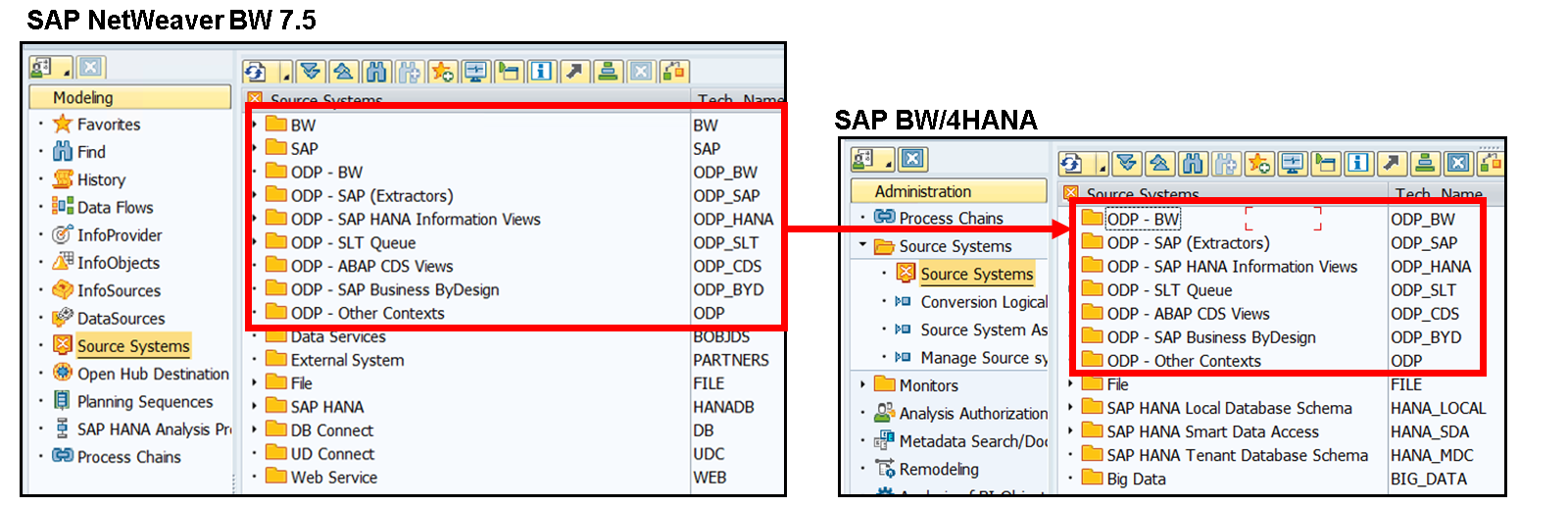This screenshot has width=1568, height=507.
Task: Expand SAP HANA folder in BW 7.5 tree
Action: [x=255, y=406]
